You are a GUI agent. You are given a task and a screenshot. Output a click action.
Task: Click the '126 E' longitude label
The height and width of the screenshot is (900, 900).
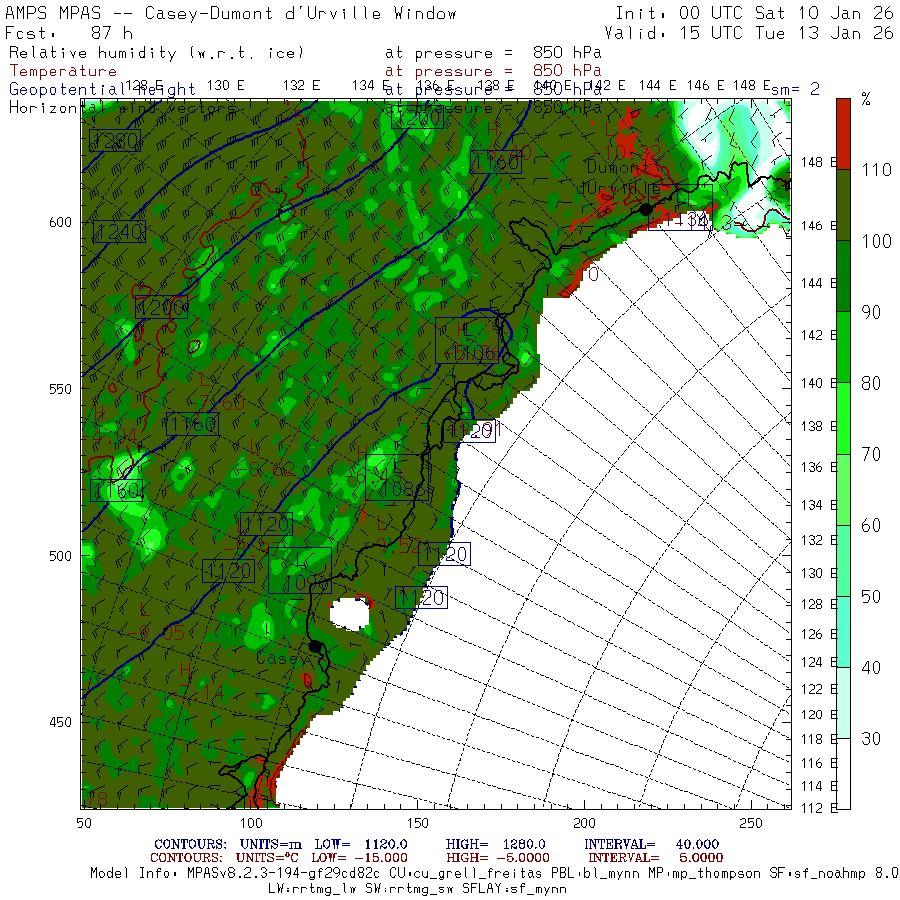click(x=819, y=634)
